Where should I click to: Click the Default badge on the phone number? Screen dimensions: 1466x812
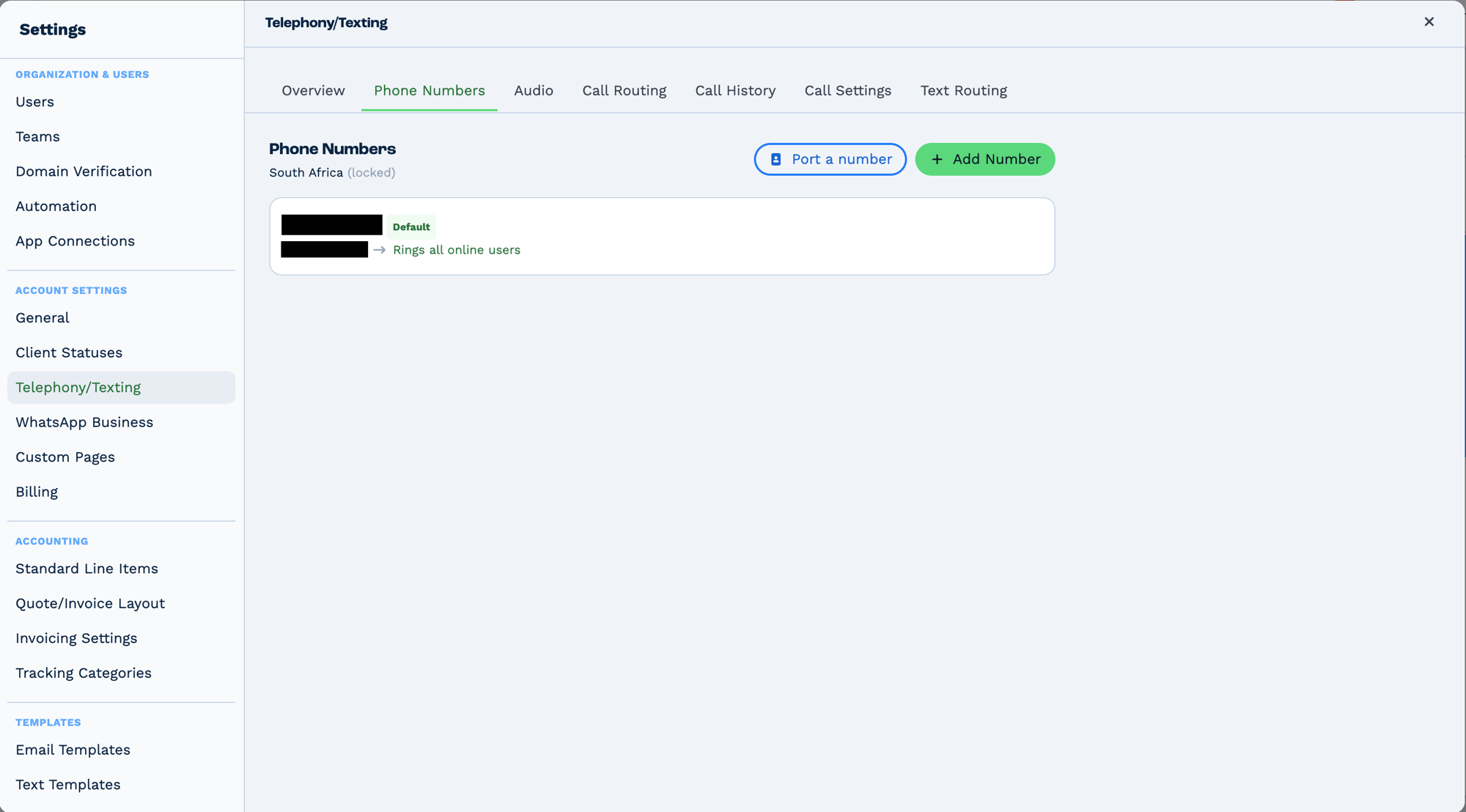[x=411, y=227]
